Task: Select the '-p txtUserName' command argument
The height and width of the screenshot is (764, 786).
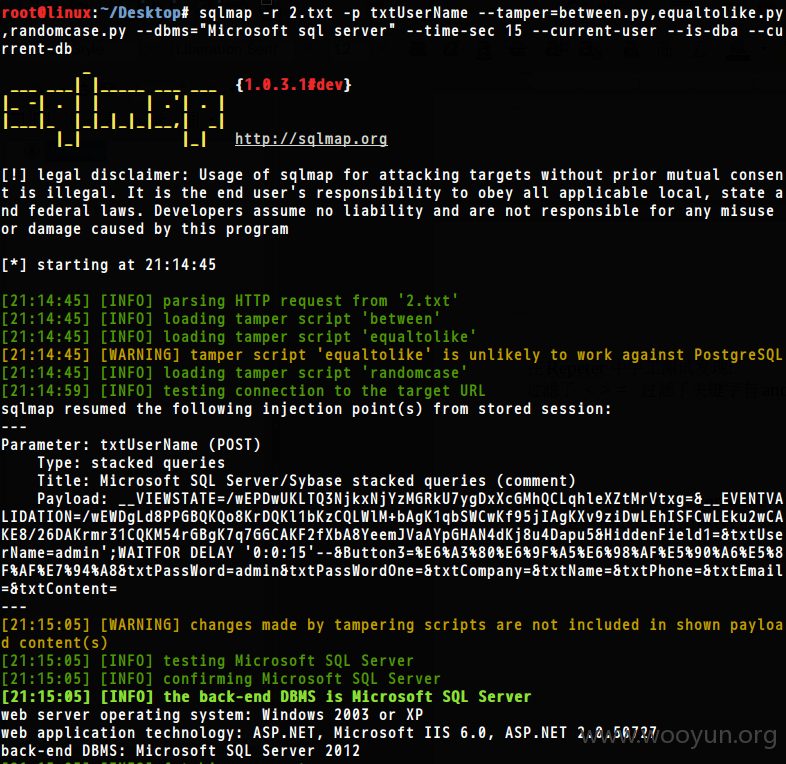Action: [406, 13]
